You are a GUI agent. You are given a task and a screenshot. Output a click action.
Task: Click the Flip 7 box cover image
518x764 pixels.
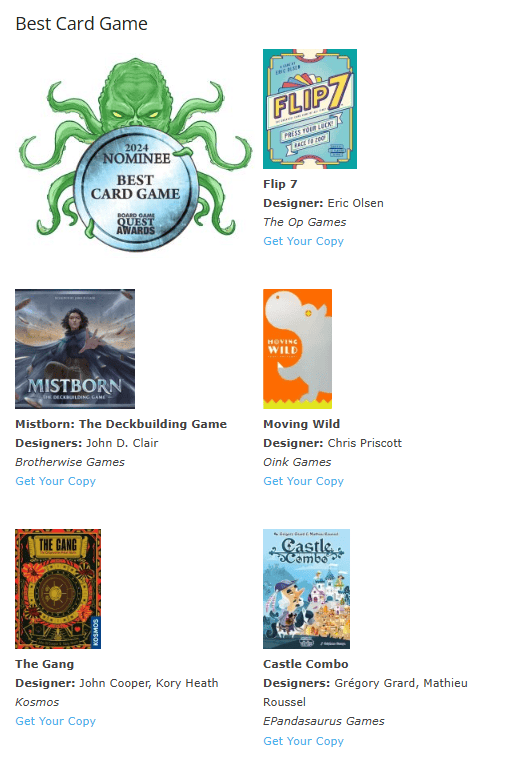(310, 109)
